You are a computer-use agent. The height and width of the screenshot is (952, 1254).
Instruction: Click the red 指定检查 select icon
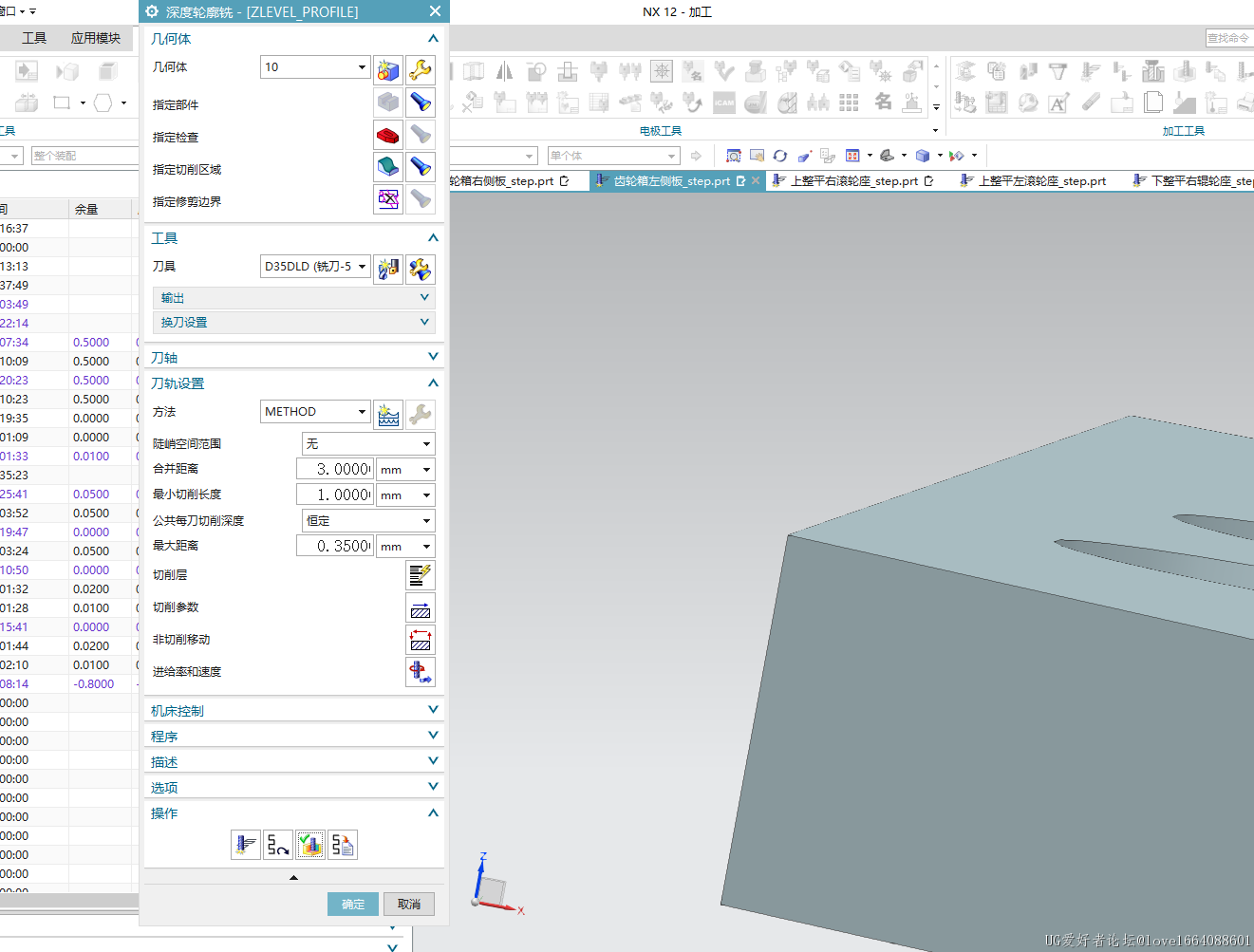(x=387, y=135)
